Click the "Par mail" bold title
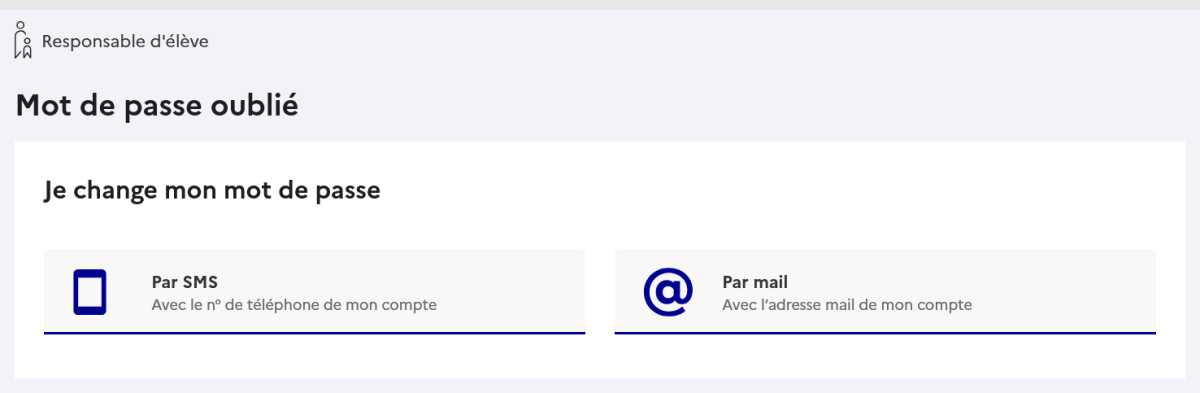 coord(755,282)
